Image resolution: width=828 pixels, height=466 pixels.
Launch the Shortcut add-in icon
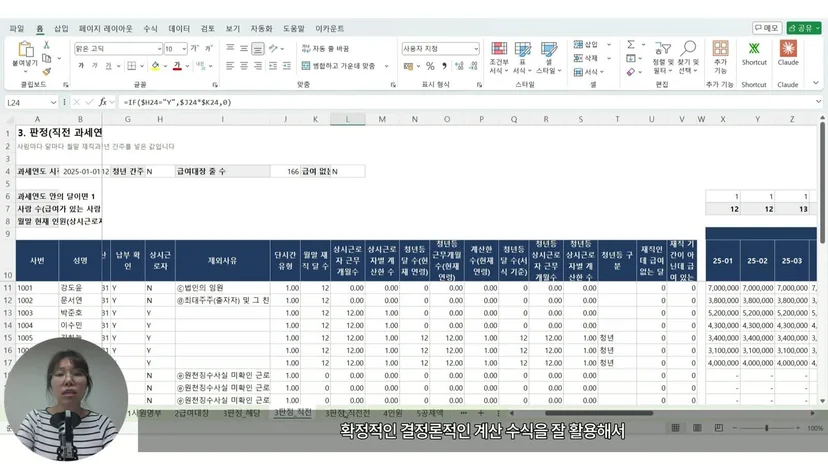[x=754, y=54]
